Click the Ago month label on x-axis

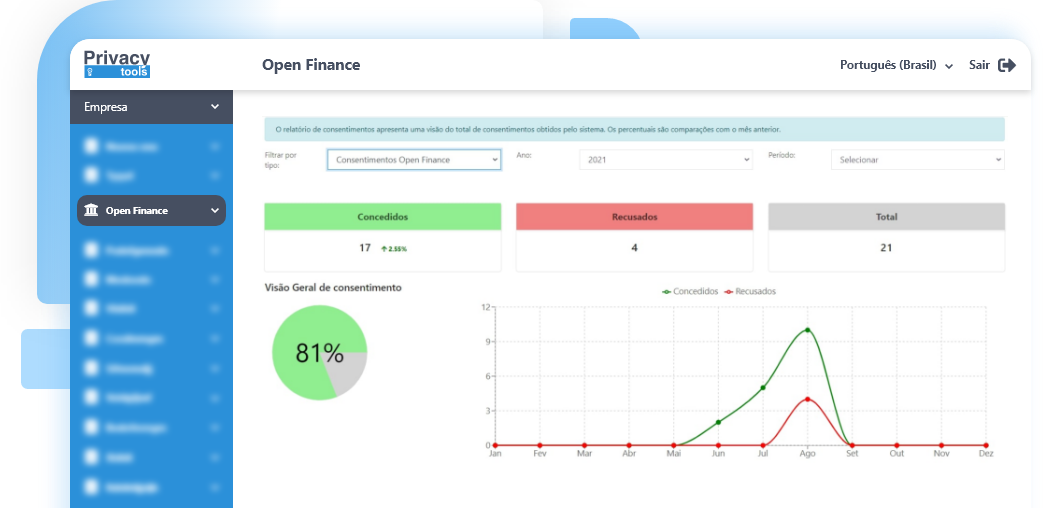808,454
